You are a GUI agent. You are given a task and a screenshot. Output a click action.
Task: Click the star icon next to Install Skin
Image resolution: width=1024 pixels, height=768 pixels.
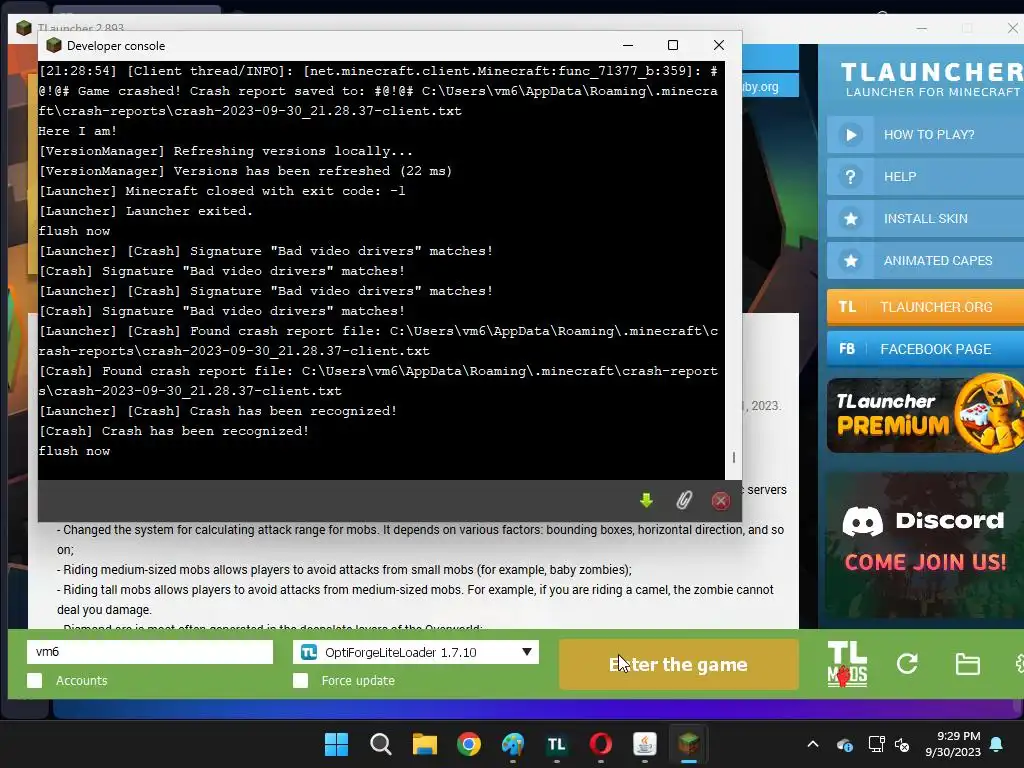tap(850, 219)
